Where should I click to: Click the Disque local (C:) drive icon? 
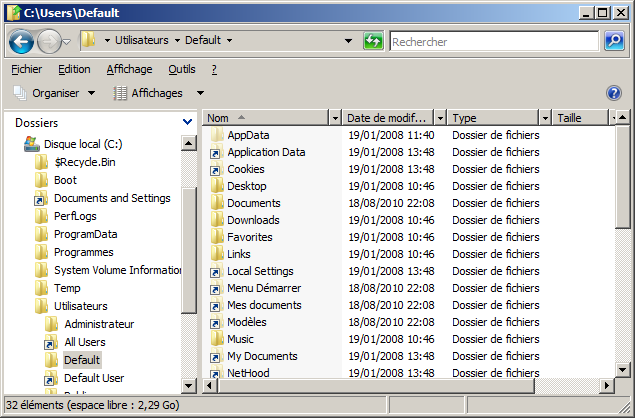coord(32,144)
